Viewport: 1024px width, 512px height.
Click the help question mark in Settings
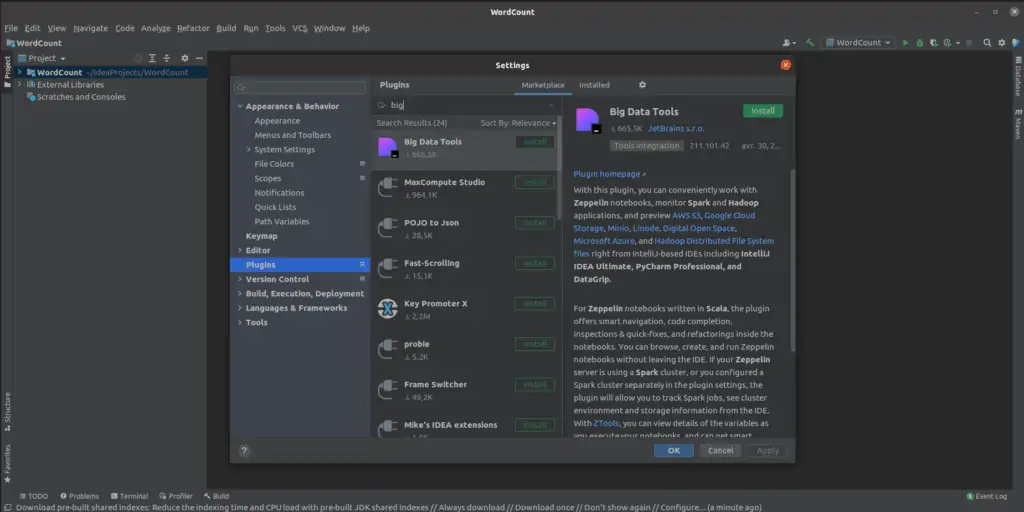pyautogui.click(x=244, y=451)
